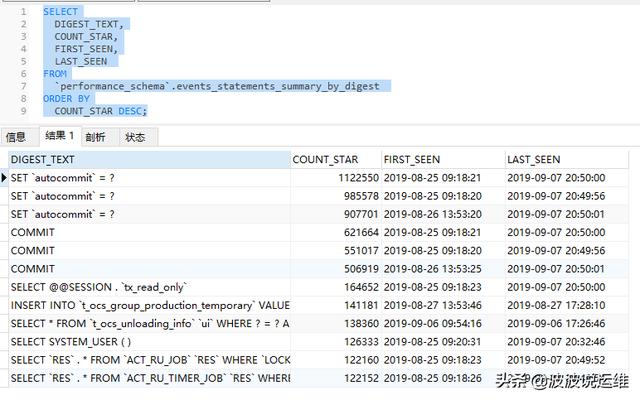Click the LAST_SEEN column header
This screenshot has width=640, height=400.
pyautogui.click(x=567, y=160)
